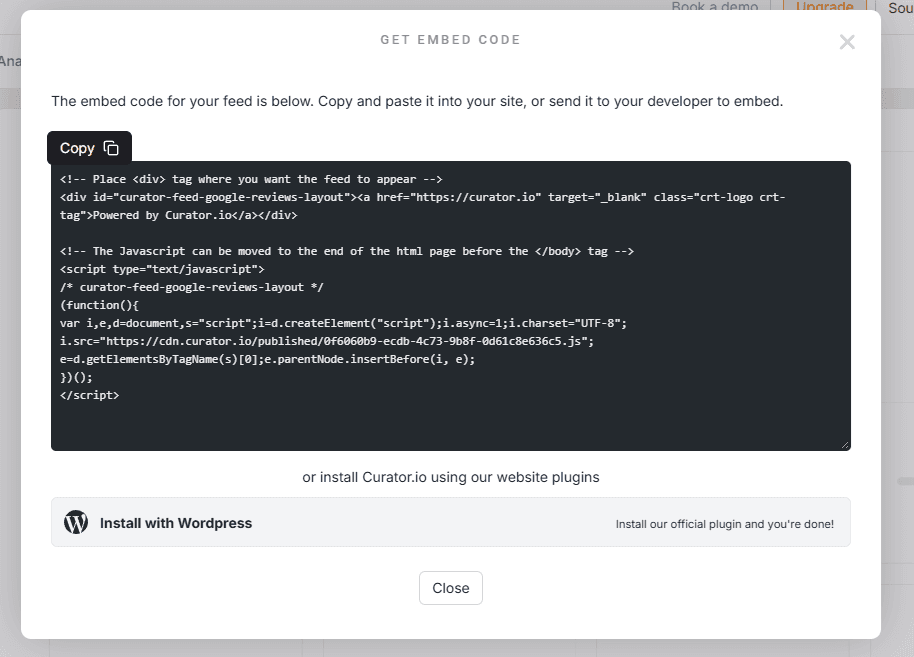
Task: Click the Close button at the bottom
Action: point(451,588)
